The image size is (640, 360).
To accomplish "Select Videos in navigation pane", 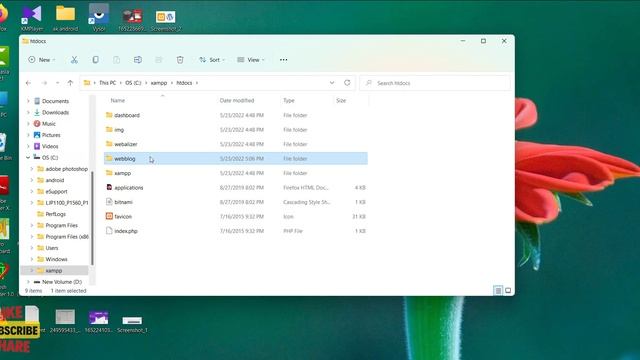I will point(50,146).
